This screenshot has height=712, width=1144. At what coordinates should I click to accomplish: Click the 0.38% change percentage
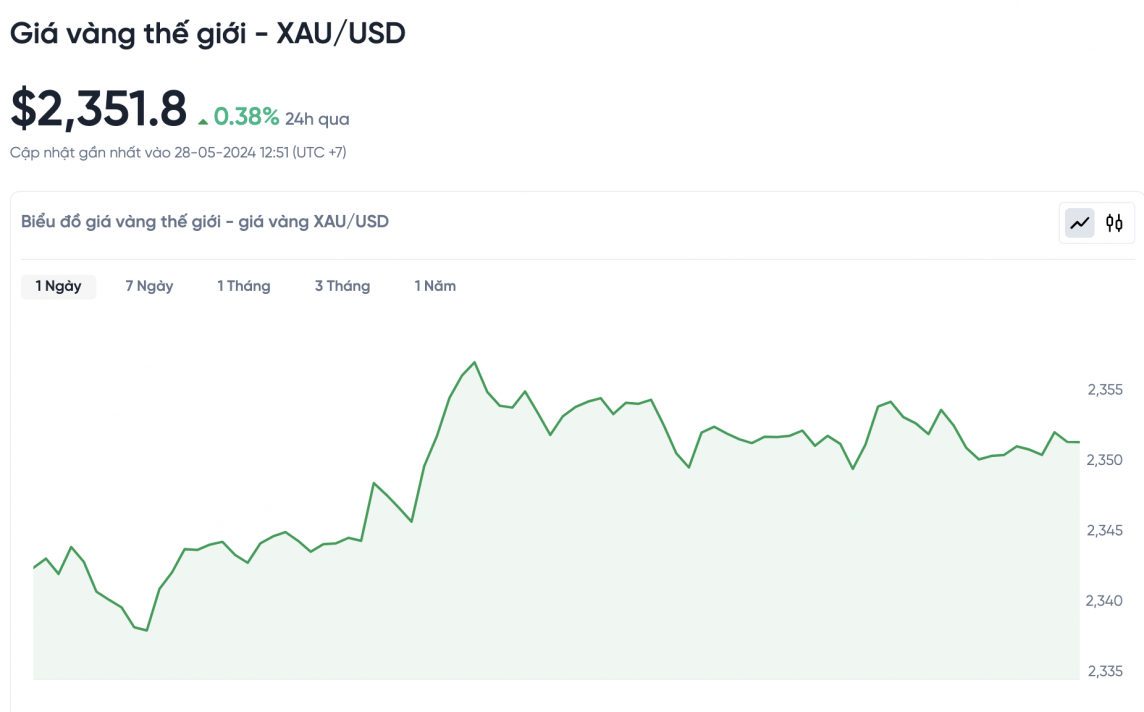coord(246,117)
